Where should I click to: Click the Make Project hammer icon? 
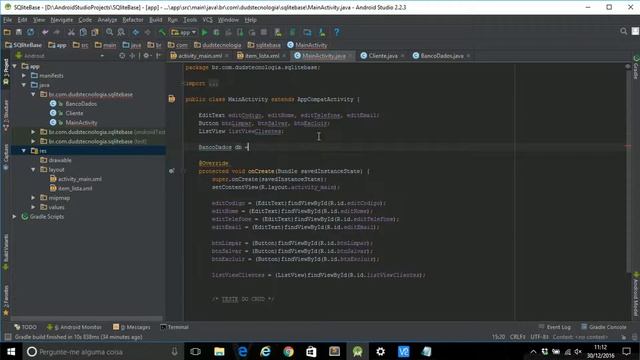click(x=162, y=32)
